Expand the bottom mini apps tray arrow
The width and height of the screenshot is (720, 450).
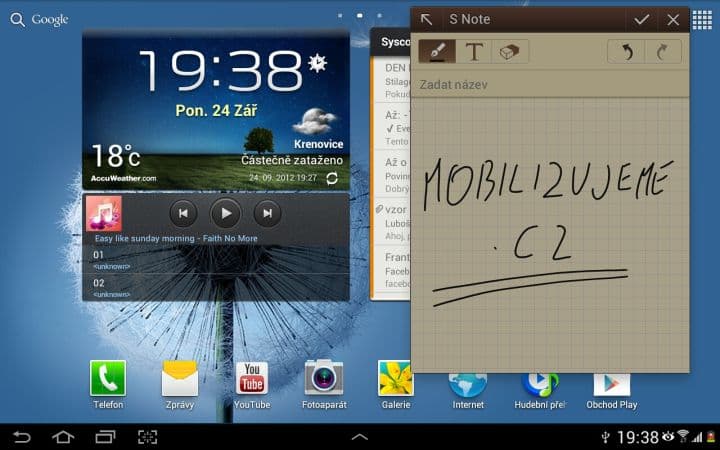point(360,437)
